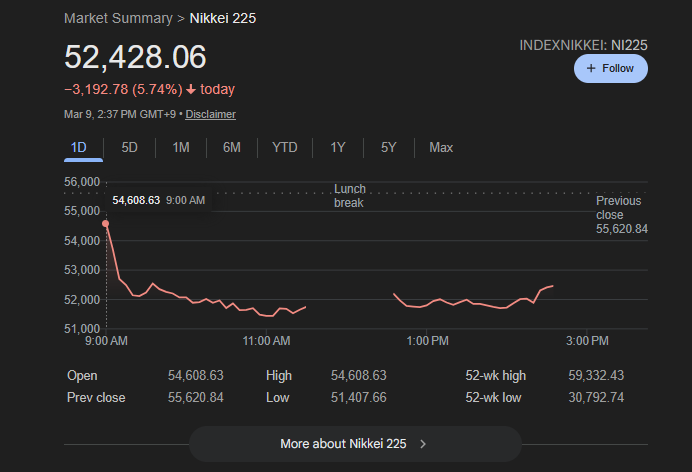The height and width of the screenshot is (472, 692).
Task: Expand More about Nikkei 225
Action: (355, 444)
